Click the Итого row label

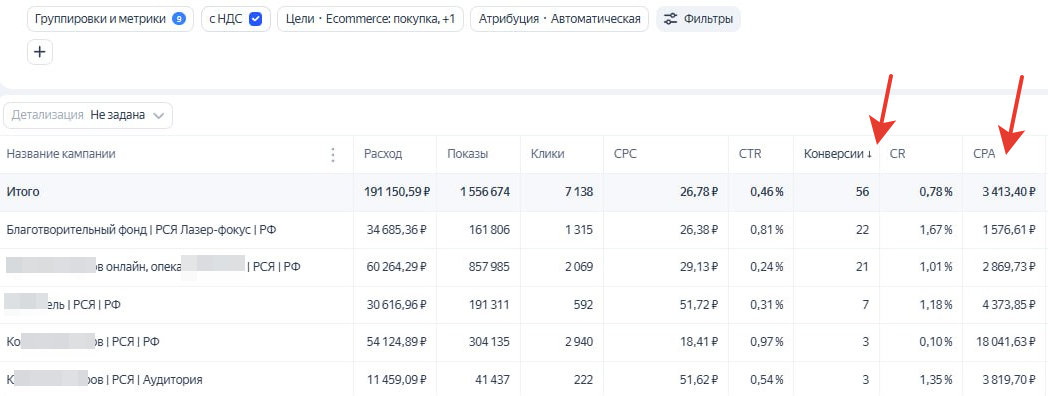click(23, 192)
